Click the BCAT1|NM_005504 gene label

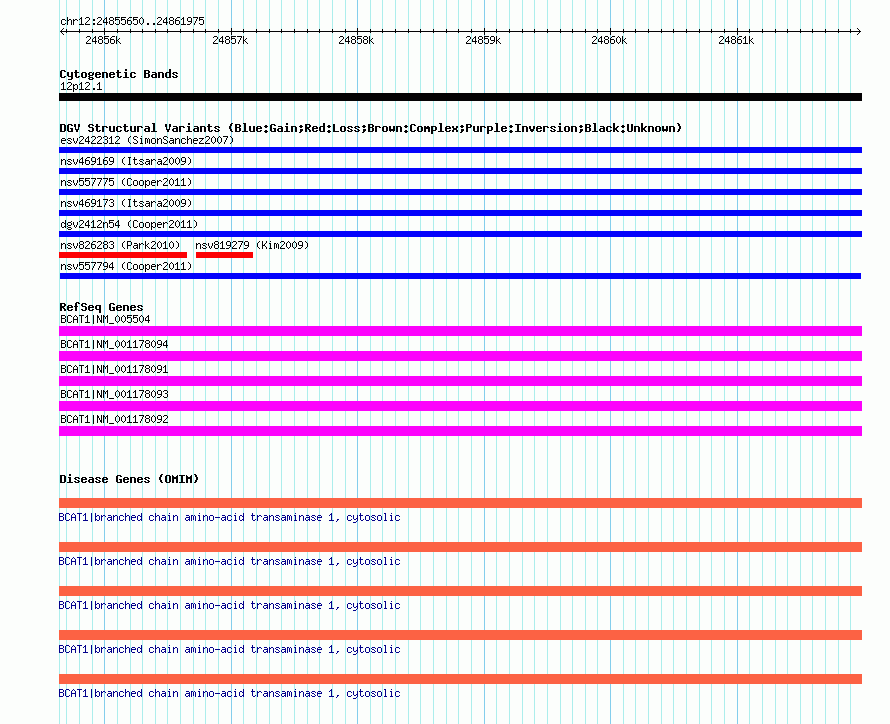[105, 319]
